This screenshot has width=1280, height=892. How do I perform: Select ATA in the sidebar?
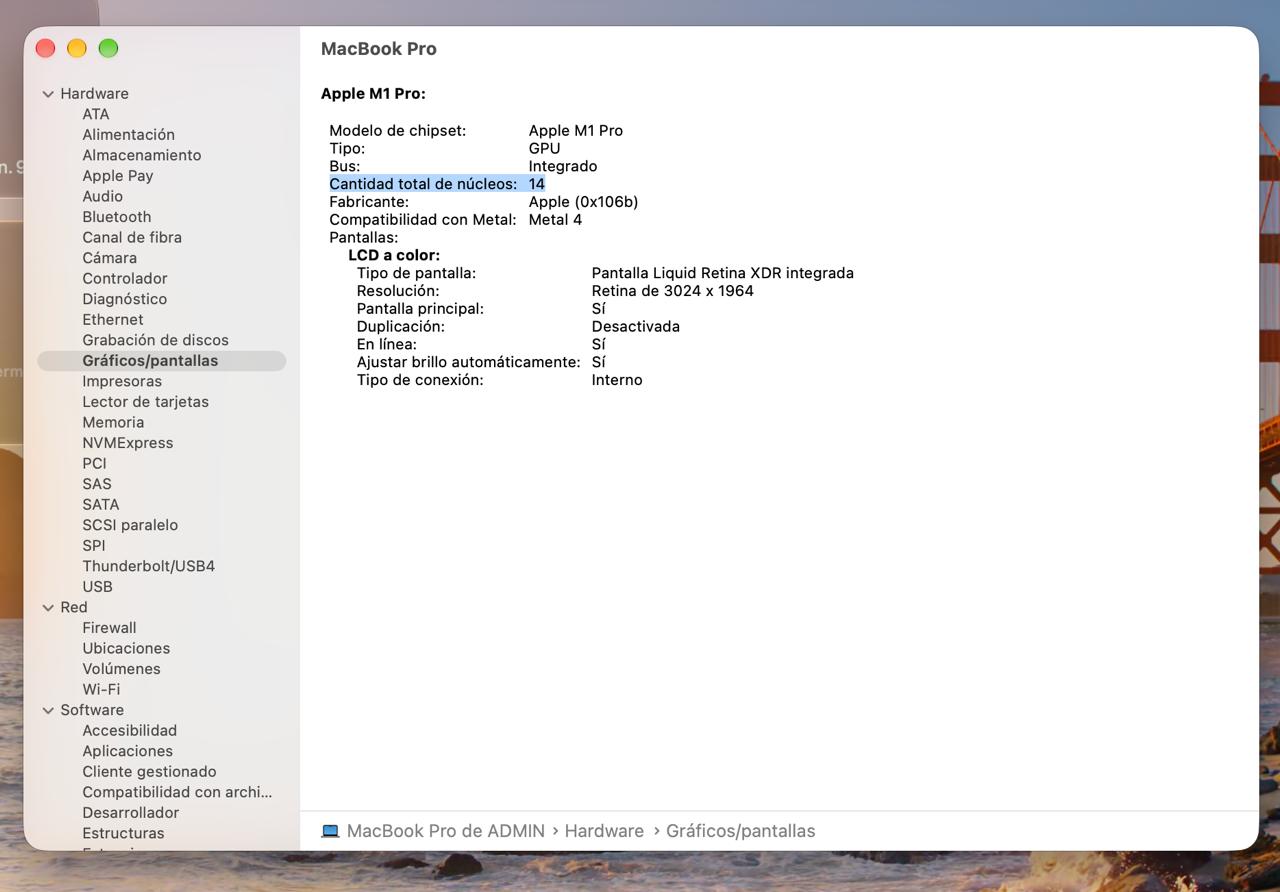(x=96, y=114)
